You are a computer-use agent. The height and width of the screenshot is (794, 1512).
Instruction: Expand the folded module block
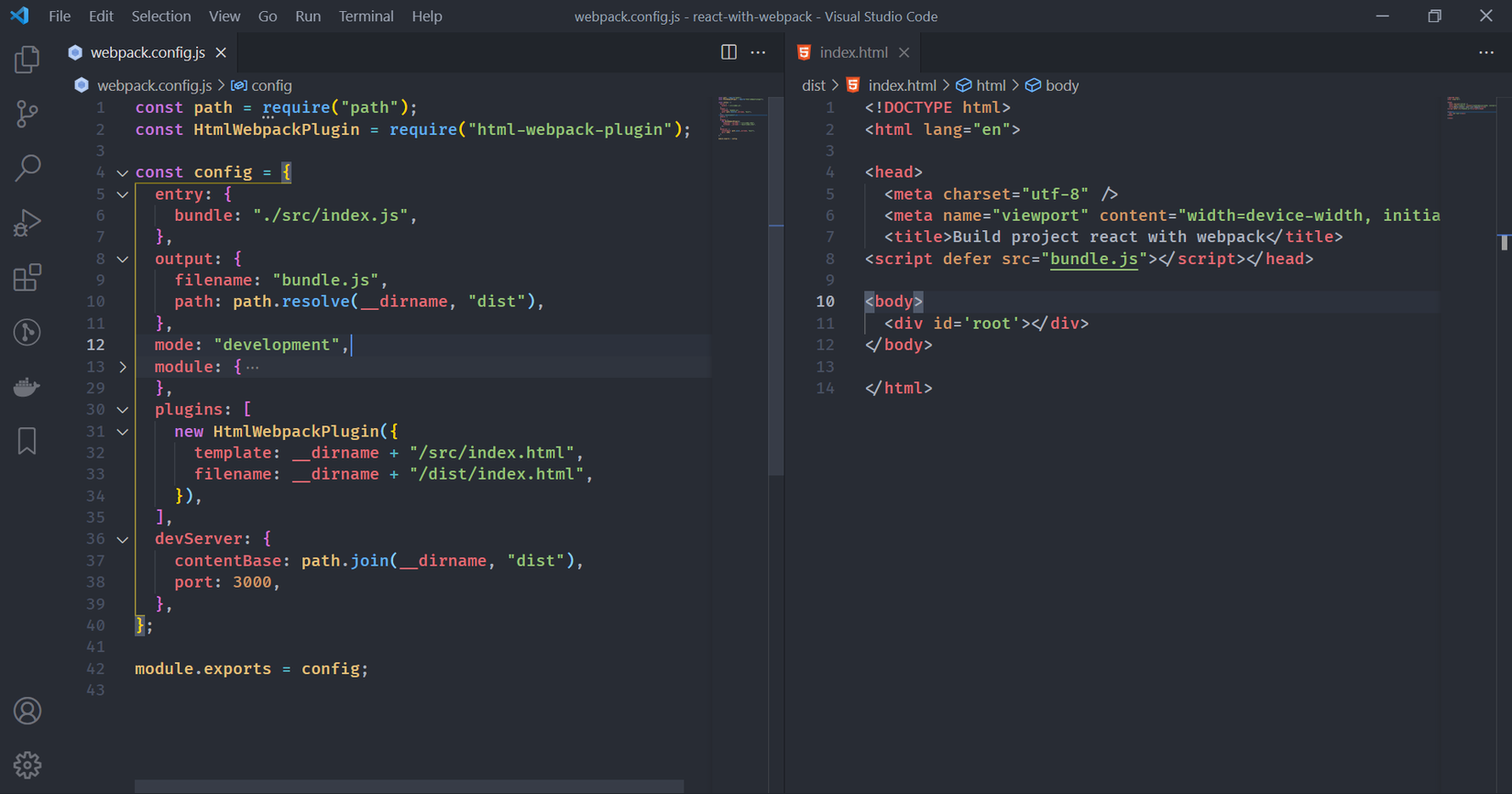[x=123, y=367]
